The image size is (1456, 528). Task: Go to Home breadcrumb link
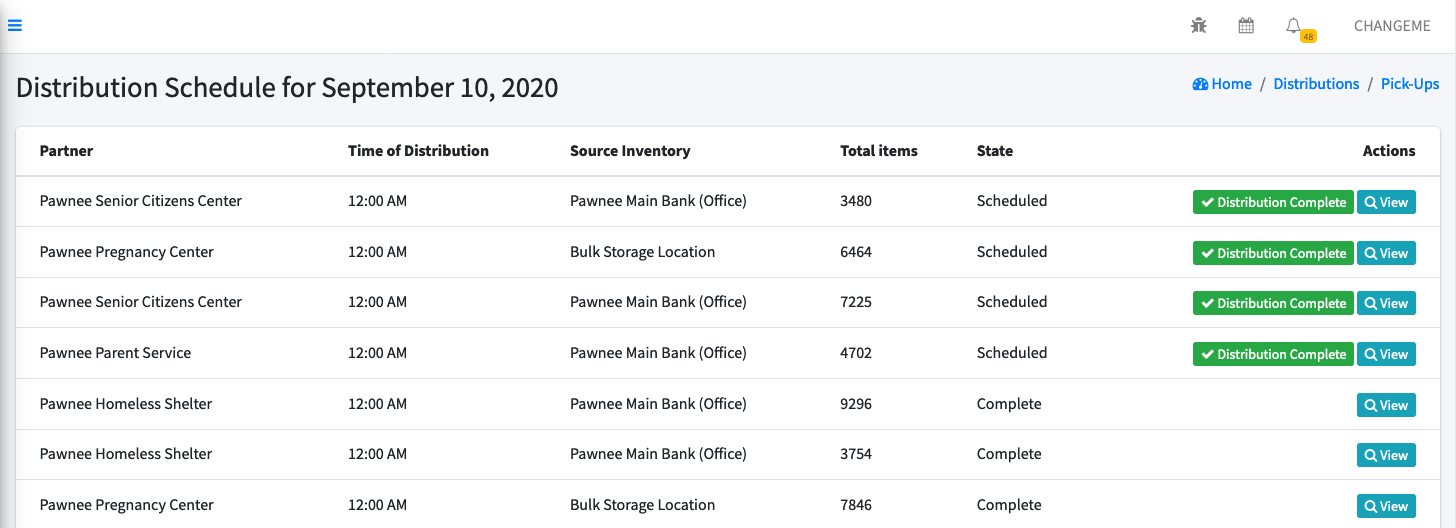[1222, 84]
